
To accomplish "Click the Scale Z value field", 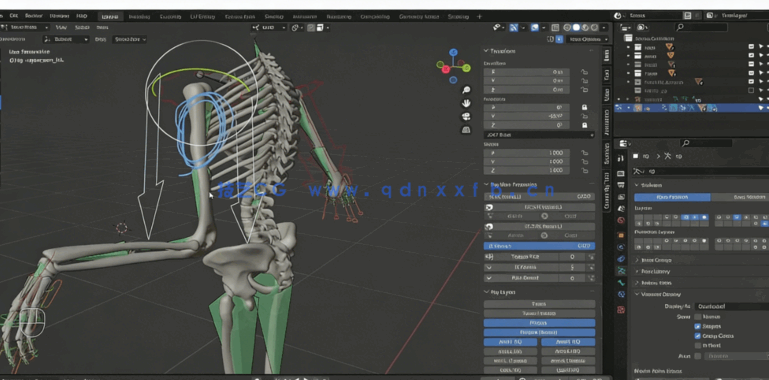I will pyautogui.click(x=526, y=171).
